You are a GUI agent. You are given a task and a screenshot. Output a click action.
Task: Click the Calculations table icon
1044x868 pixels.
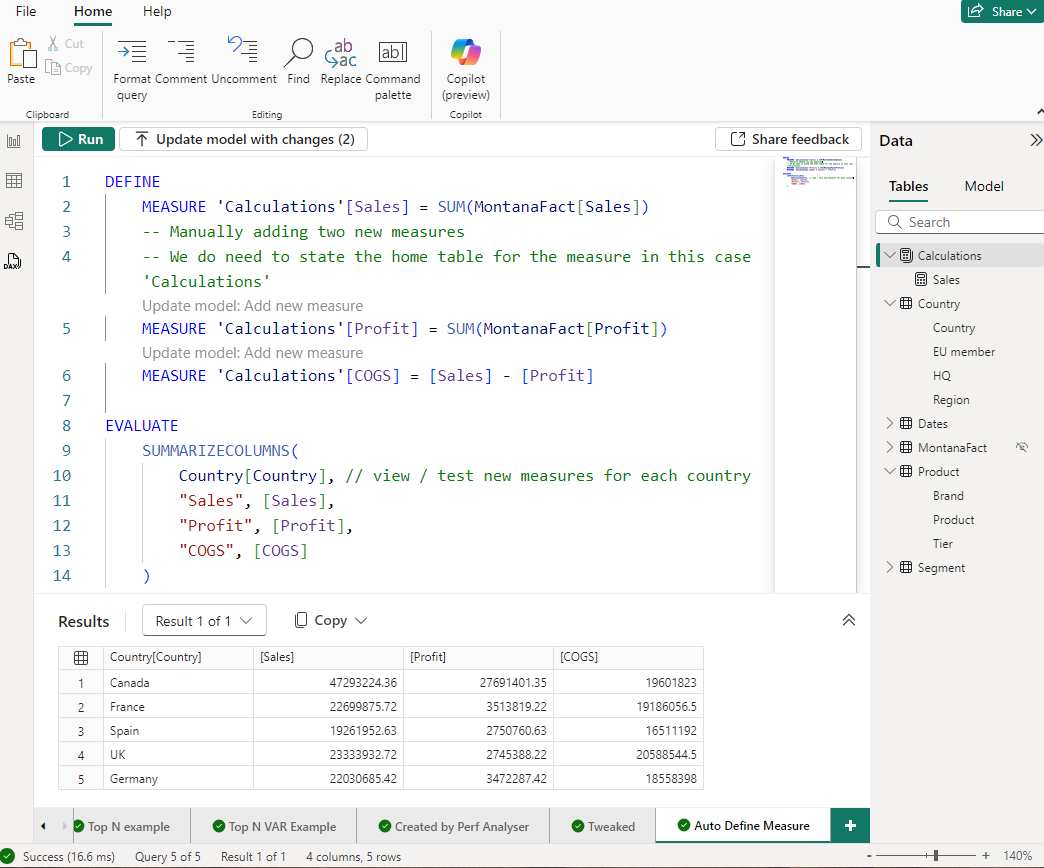[906, 256]
